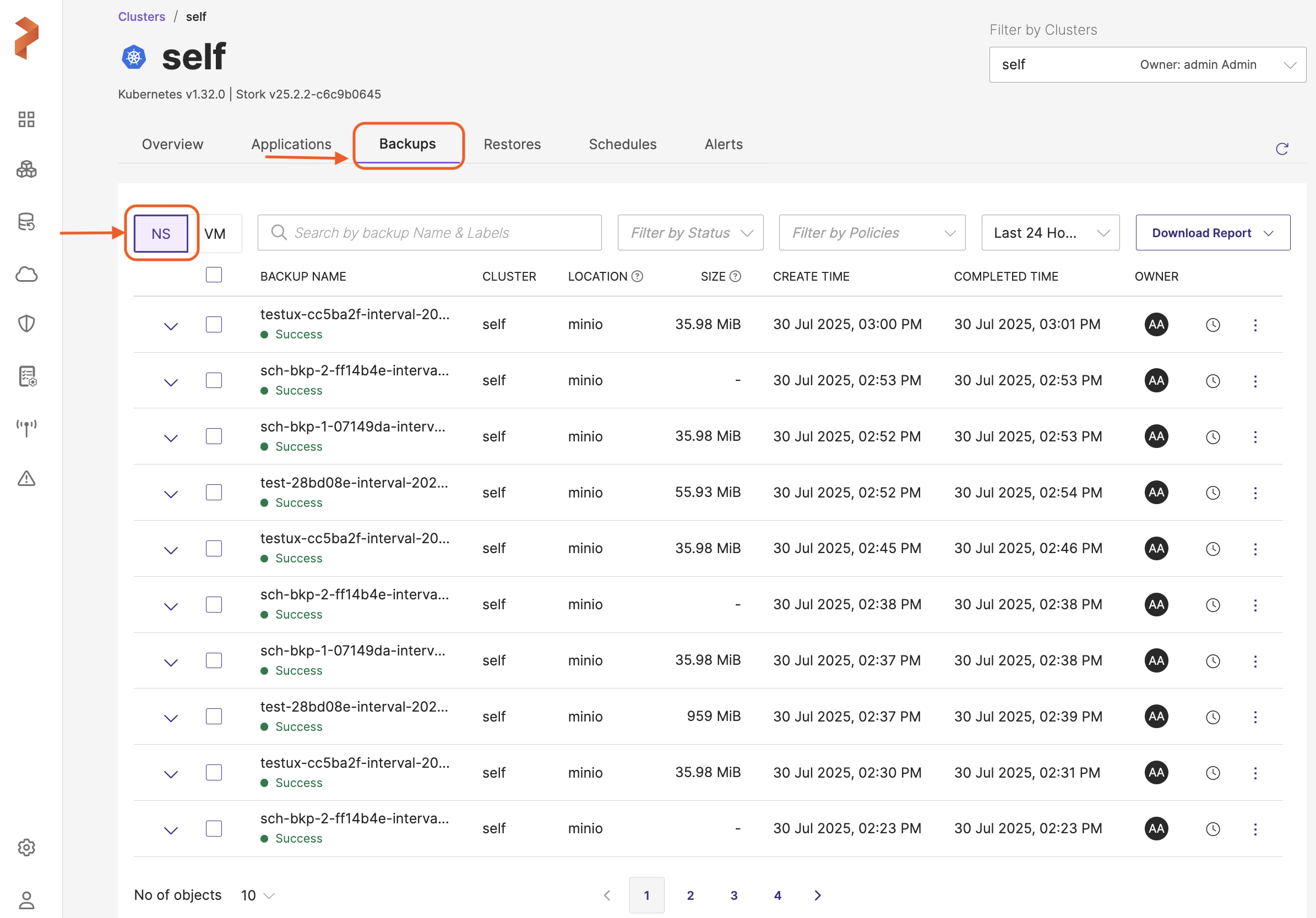The width and height of the screenshot is (1316, 918).
Task: Open the Last 24 Hours time dropdown
Action: pos(1049,233)
